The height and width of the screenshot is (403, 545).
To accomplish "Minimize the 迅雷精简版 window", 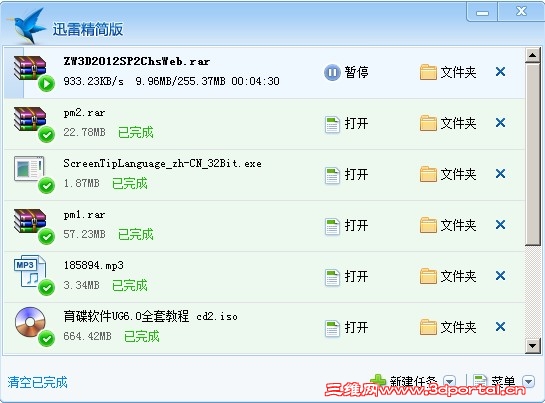I will pyautogui.click(x=482, y=12).
